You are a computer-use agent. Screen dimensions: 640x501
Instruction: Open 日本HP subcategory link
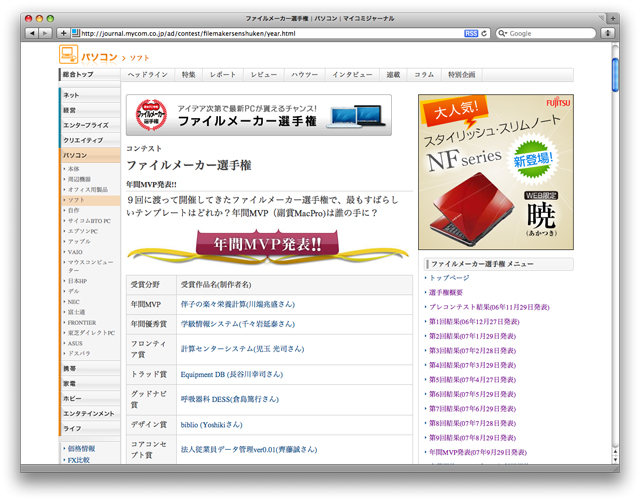pyautogui.click(x=77, y=281)
